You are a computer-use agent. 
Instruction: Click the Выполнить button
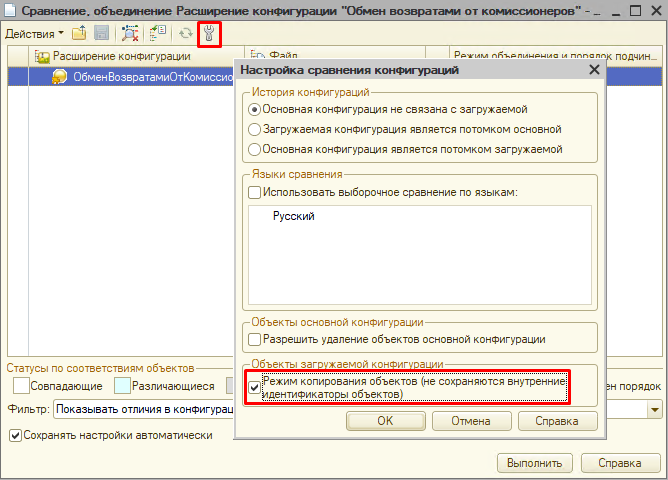click(x=535, y=463)
